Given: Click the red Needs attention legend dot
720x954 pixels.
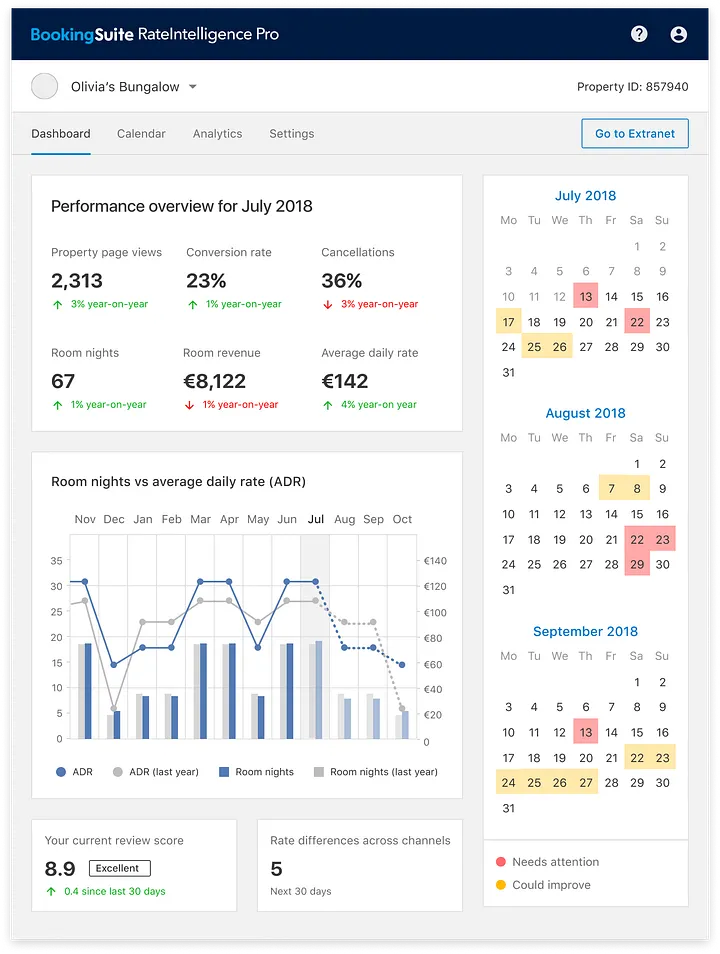Looking at the screenshot, I should [x=500, y=862].
